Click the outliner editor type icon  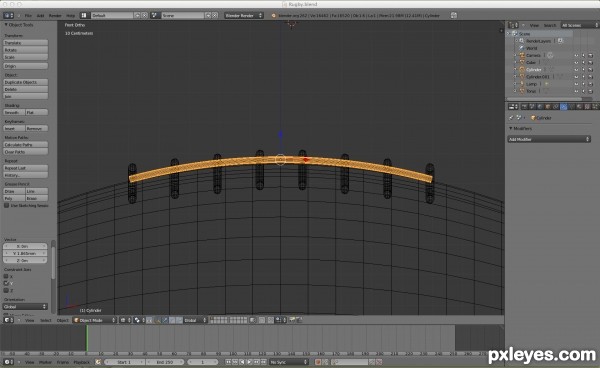point(513,25)
